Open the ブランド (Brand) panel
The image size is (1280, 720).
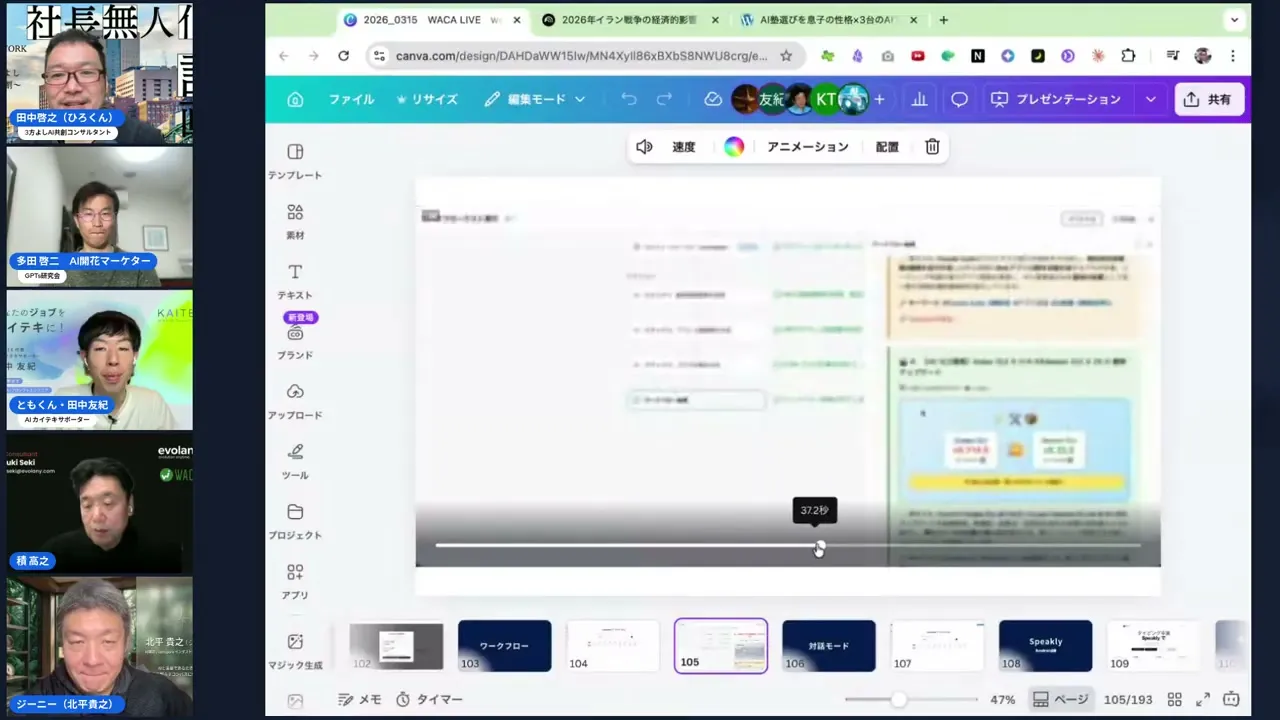pos(295,340)
